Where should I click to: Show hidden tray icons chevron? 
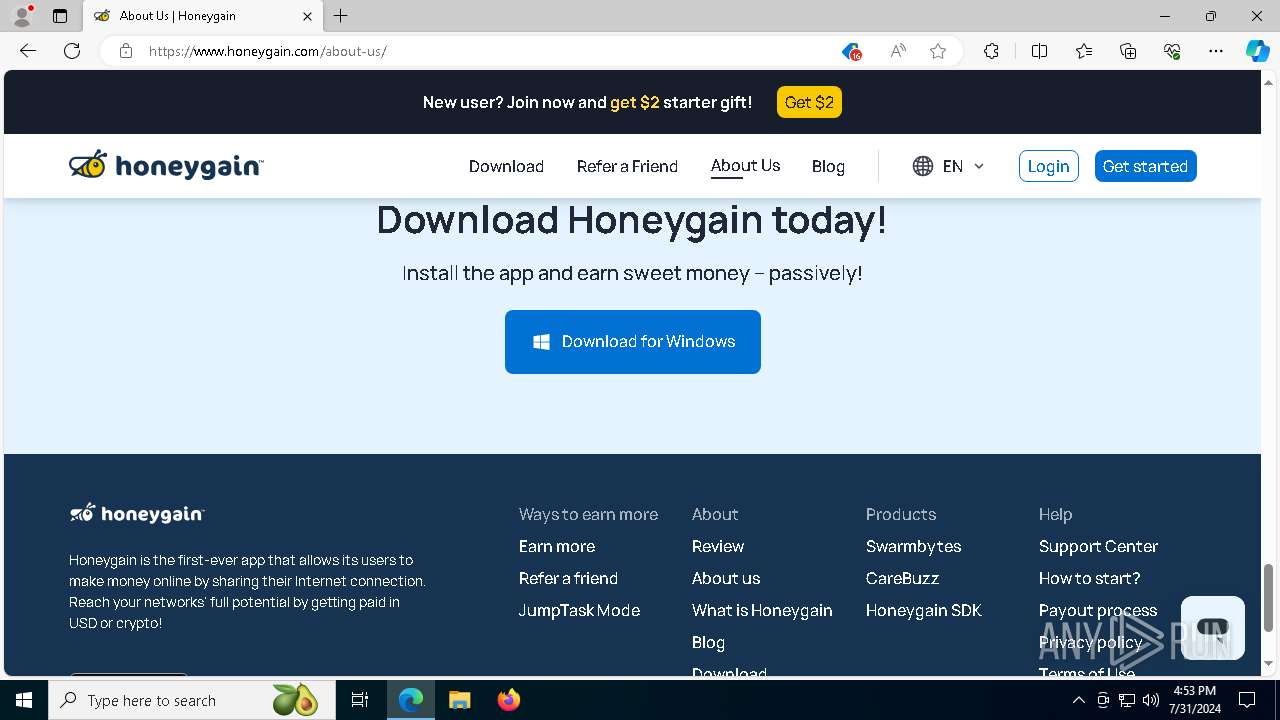pos(1078,700)
